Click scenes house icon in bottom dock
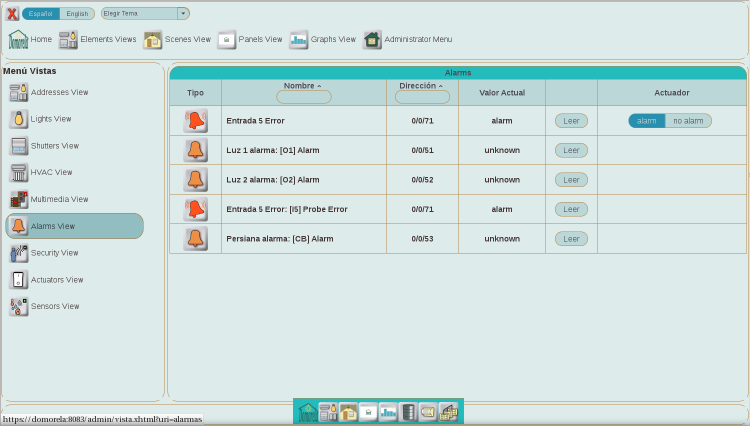This screenshot has height=426, width=750. click(348, 412)
